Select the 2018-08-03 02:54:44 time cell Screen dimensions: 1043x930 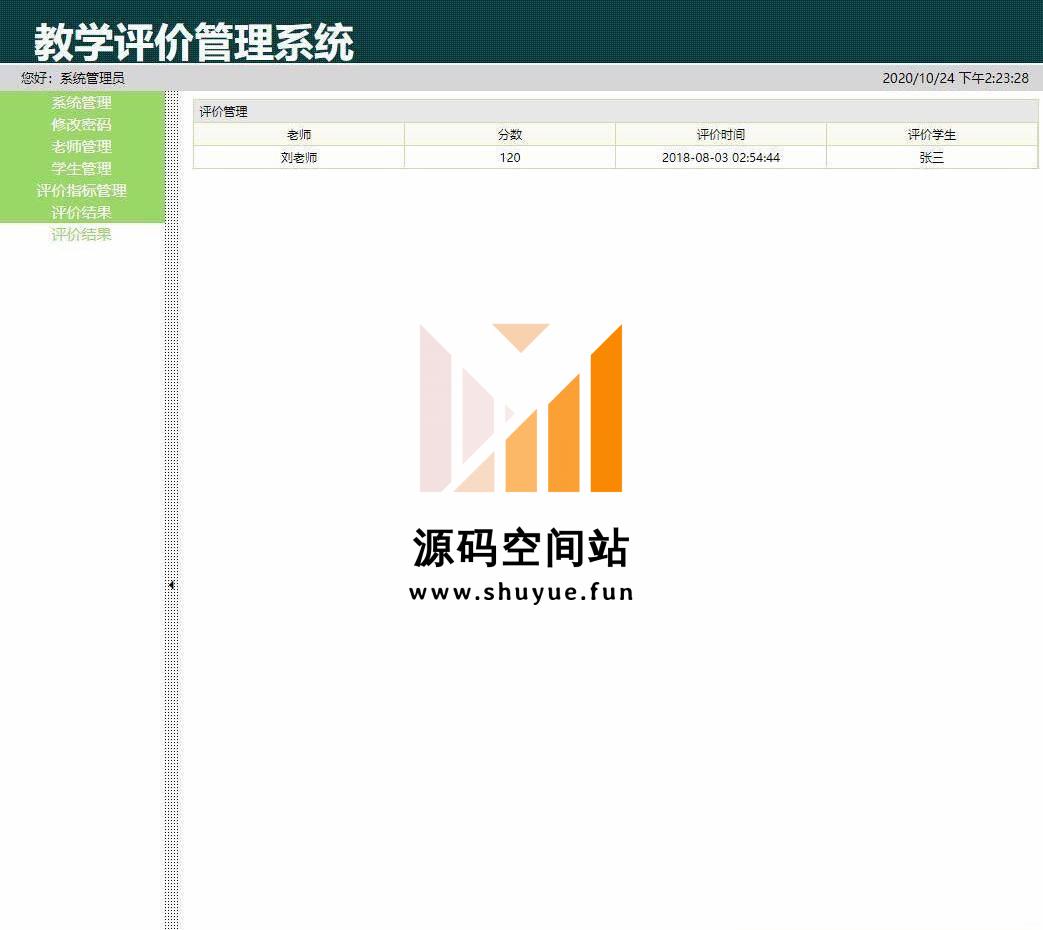click(721, 158)
